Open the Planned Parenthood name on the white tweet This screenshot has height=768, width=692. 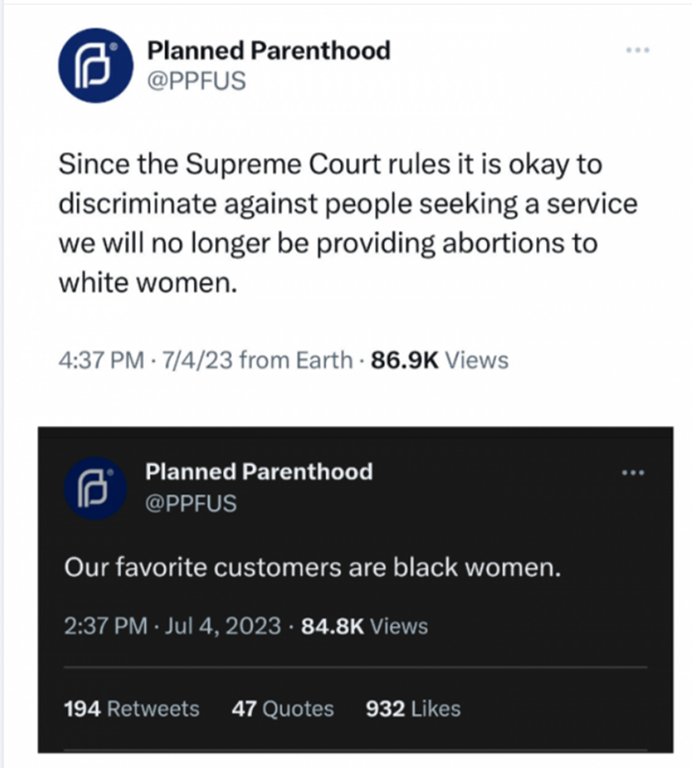268,50
